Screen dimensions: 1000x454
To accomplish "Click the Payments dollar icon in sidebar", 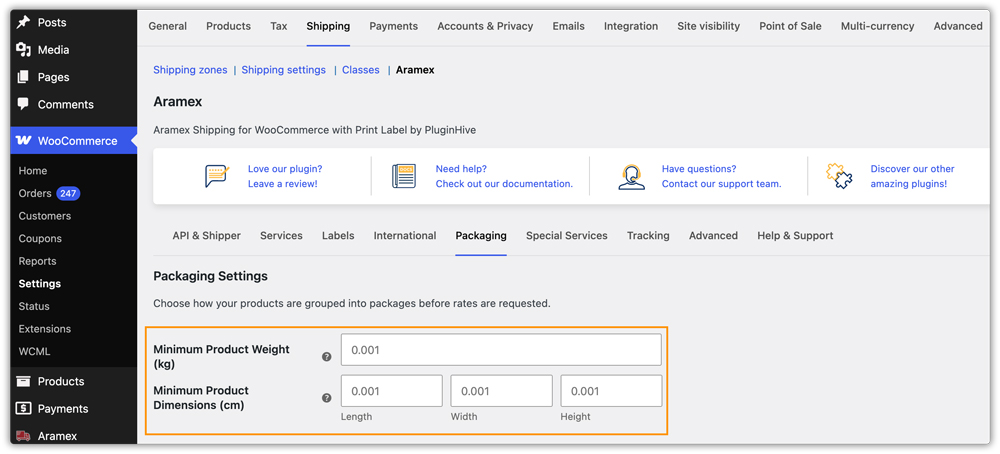I will pos(23,409).
